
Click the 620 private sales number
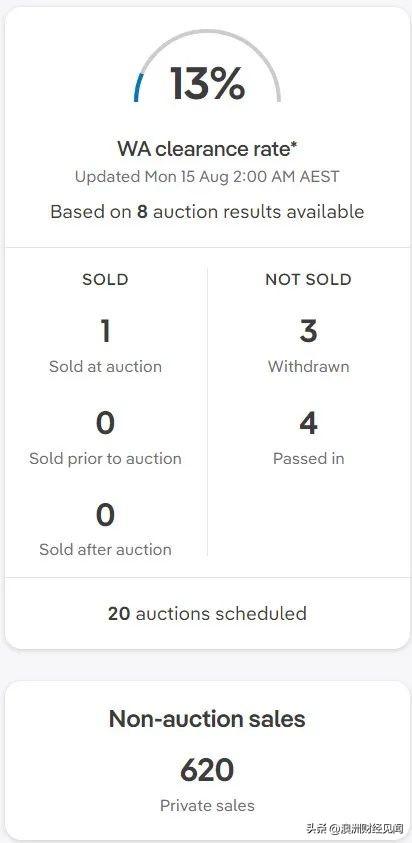coord(207,770)
